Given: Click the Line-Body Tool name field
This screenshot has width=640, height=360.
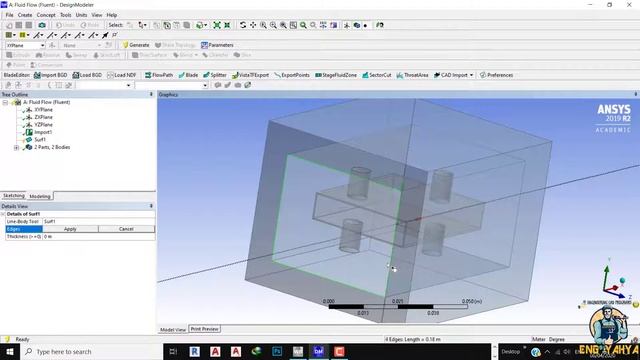Looking at the screenshot, I should pos(98,221).
